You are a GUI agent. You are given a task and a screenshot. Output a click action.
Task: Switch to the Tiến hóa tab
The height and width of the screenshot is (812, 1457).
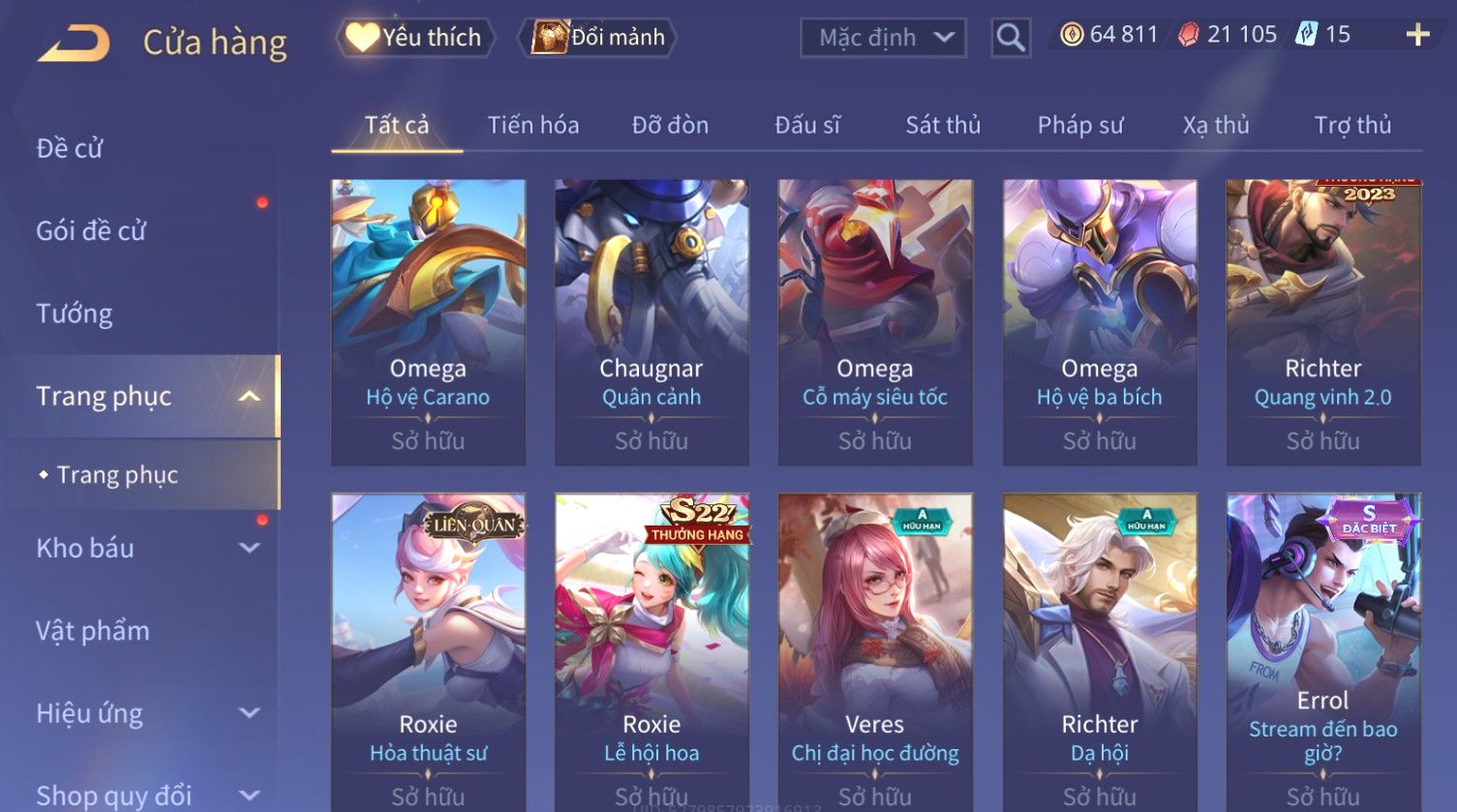[533, 125]
